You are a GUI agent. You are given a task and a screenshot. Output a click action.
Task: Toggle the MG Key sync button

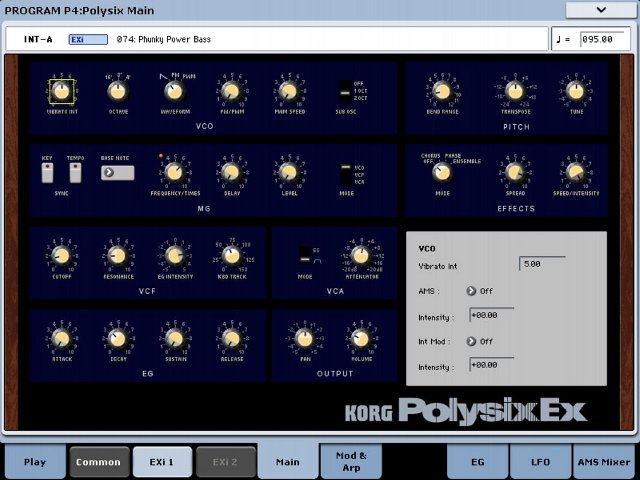47,173
